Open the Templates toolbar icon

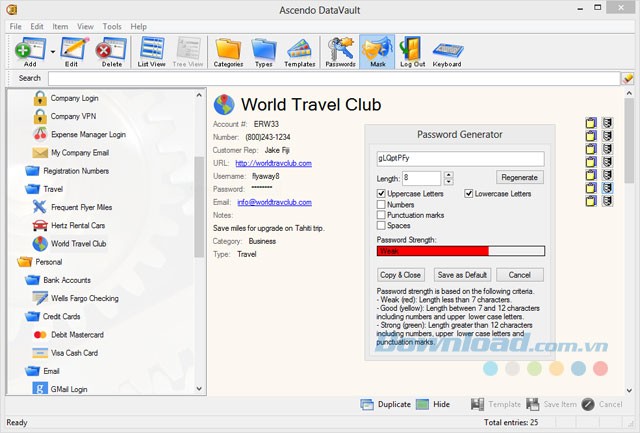tap(300, 47)
